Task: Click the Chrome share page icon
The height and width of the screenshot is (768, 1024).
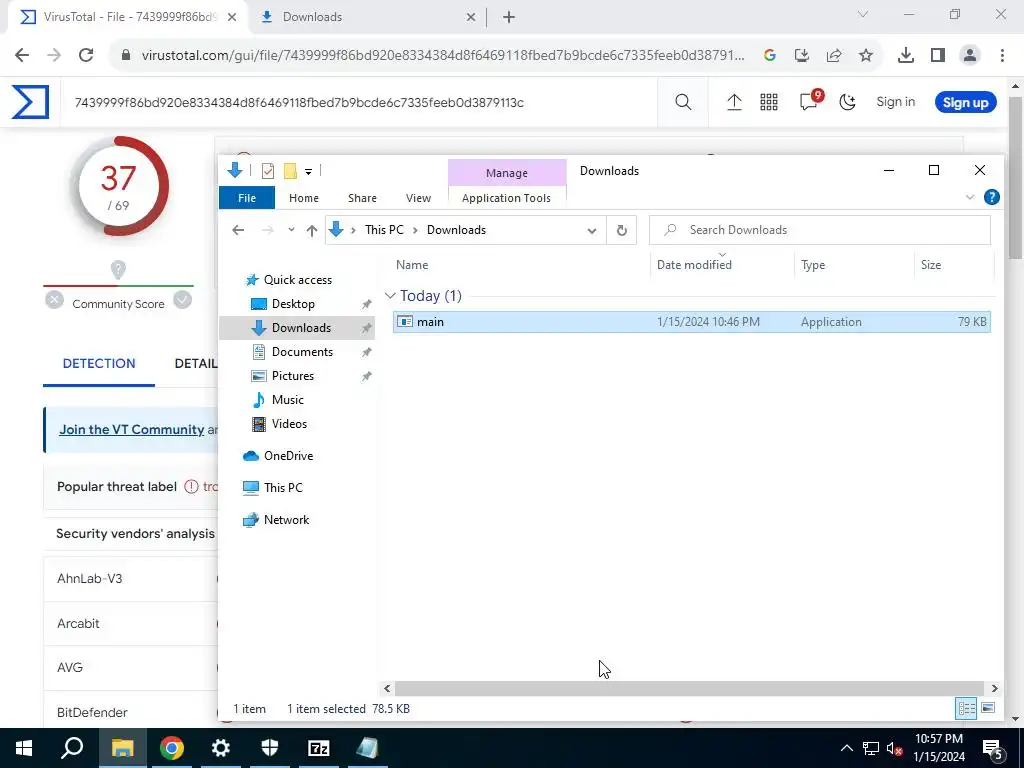Action: [834, 56]
